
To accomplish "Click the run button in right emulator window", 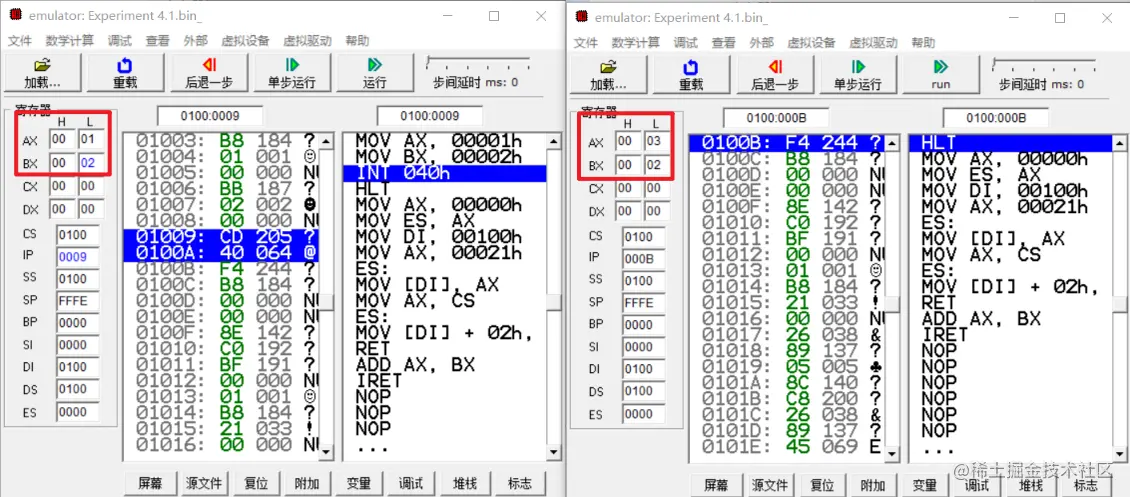I will click(x=940, y=75).
